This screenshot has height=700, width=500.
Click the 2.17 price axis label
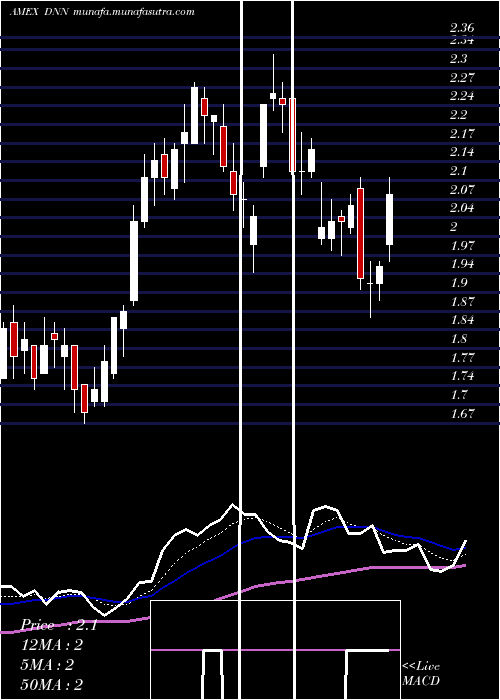(462, 133)
